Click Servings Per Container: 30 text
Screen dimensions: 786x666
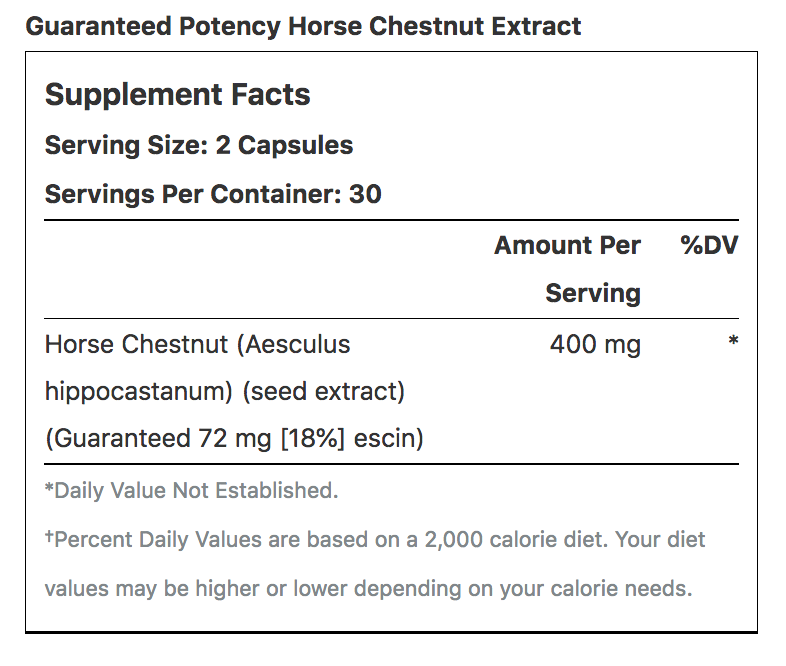(x=213, y=194)
